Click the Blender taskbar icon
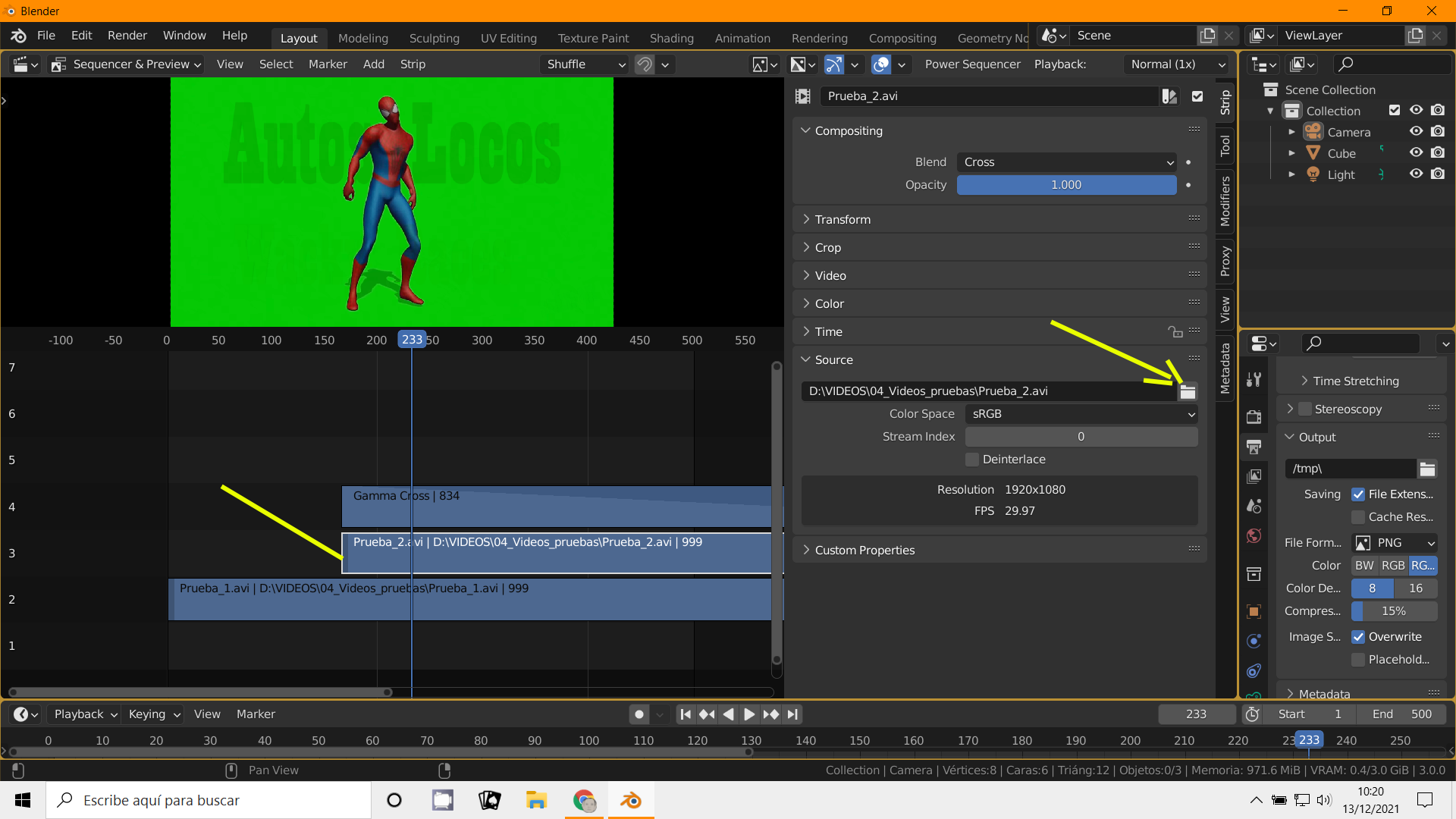 click(630, 800)
